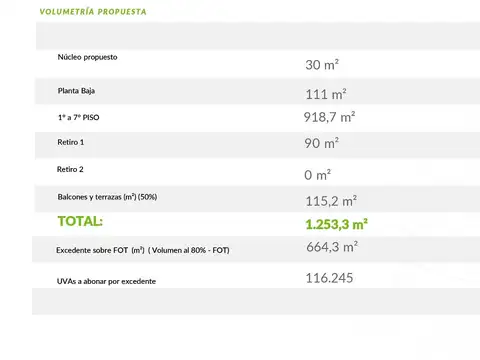The width and height of the screenshot is (480, 360).
Task: Select the 'VOLUMETRÍA PROPUESTA' heading
Action: [x=93, y=12]
